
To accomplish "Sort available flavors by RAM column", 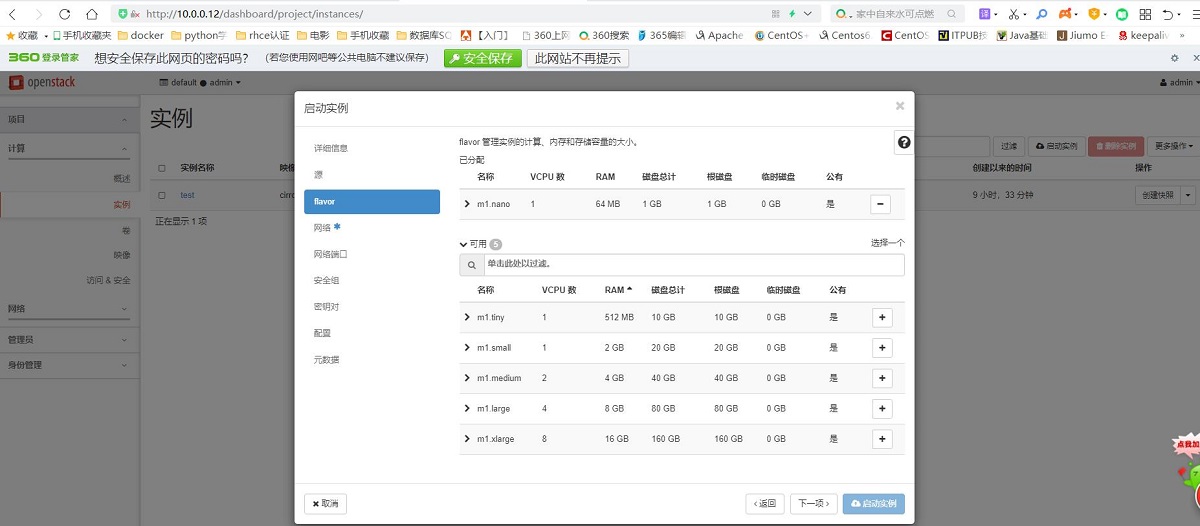I will coord(618,290).
